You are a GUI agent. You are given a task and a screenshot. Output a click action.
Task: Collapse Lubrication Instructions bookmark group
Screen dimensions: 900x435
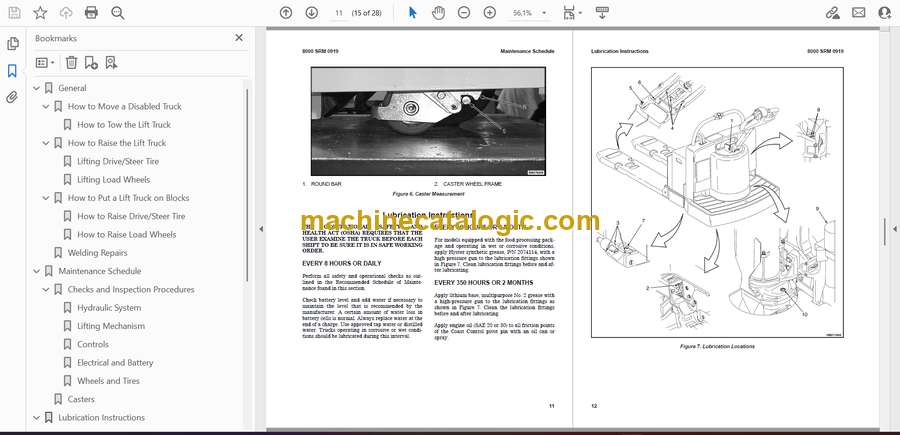click(37, 418)
